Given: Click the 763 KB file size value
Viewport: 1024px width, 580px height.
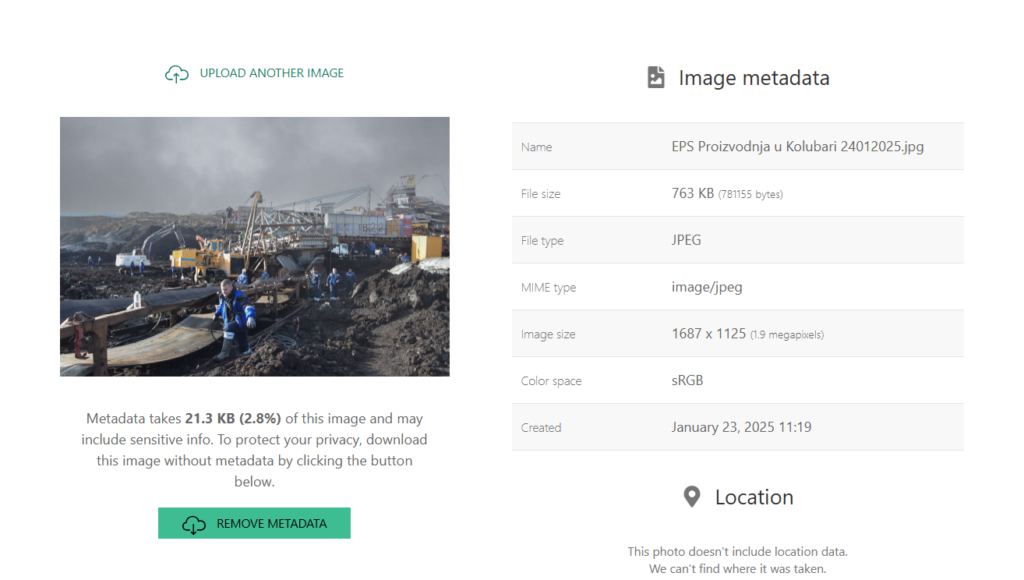Looking at the screenshot, I should click(x=693, y=193).
